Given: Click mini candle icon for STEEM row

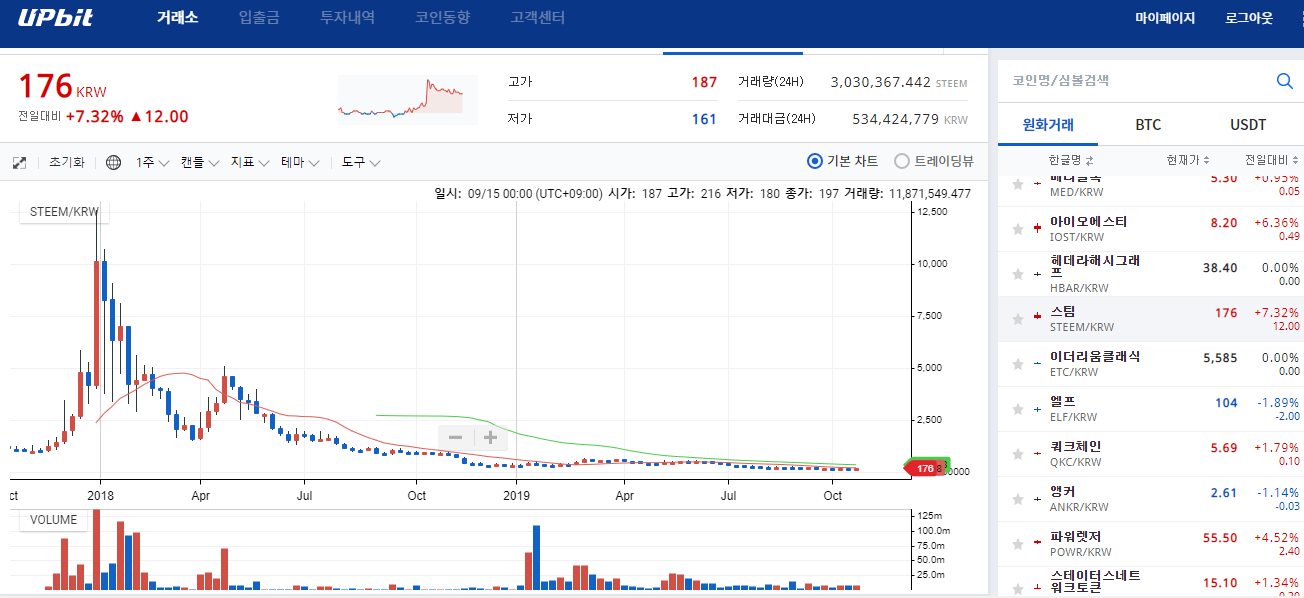Looking at the screenshot, I should click(x=1037, y=316).
